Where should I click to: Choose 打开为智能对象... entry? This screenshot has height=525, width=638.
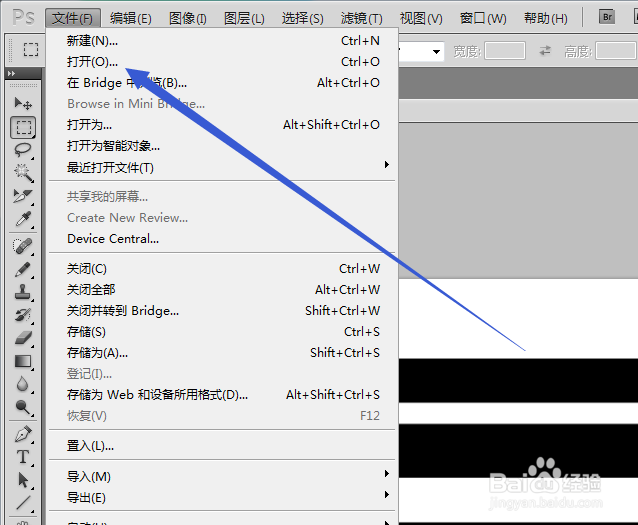pyautogui.click(x=222, y=146)
